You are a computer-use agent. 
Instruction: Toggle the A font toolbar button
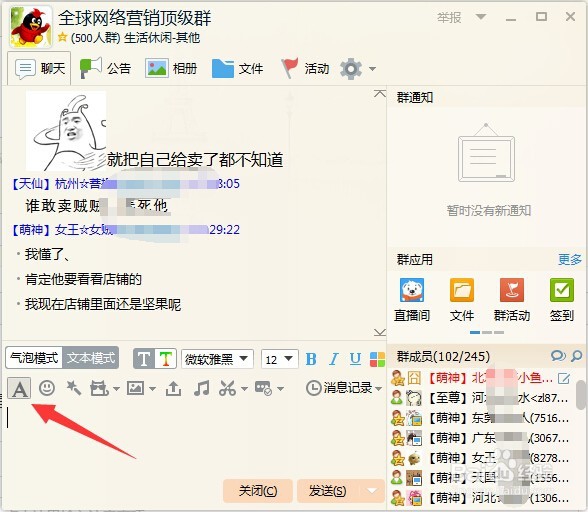coord(19,388)
